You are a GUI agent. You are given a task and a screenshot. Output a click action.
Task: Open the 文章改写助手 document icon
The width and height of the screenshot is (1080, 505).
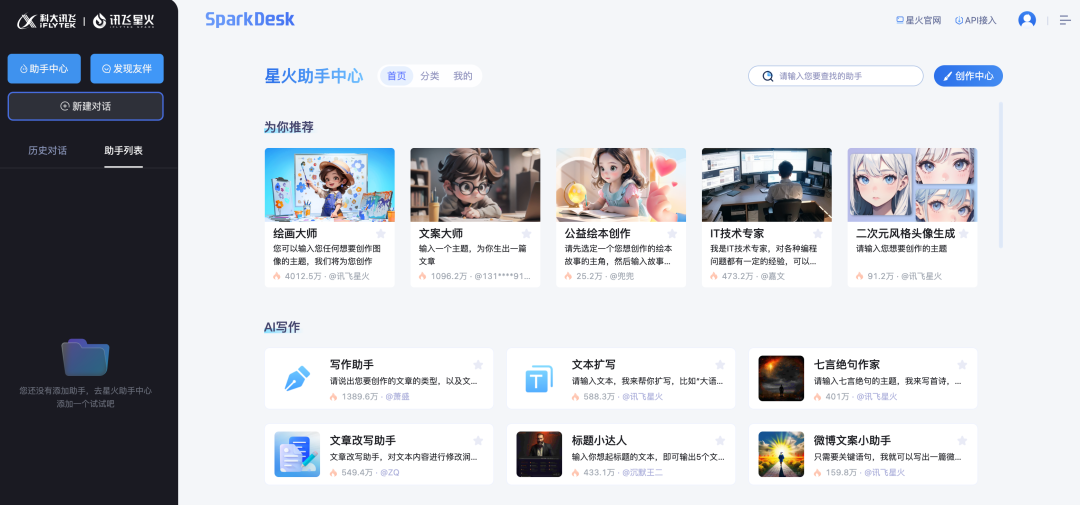pos(297,454)
